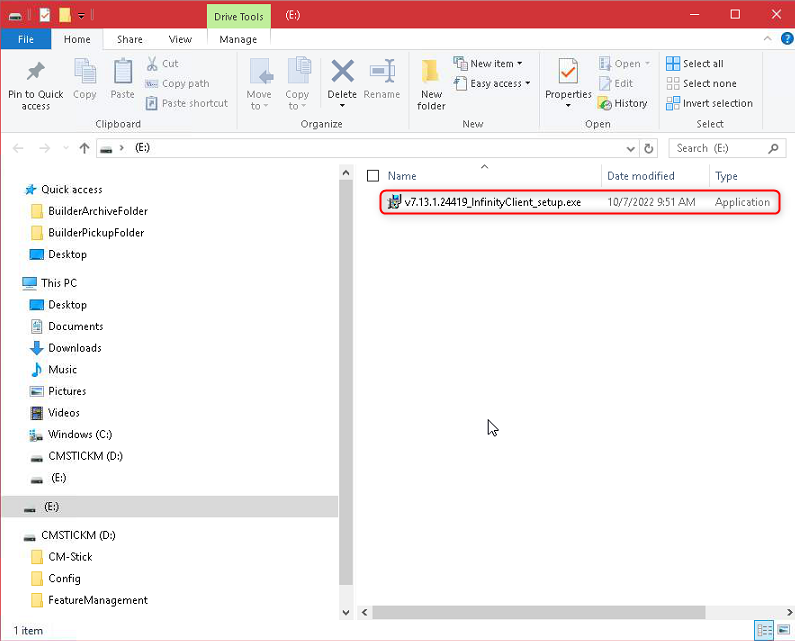Select Windows (C:) drive

pyautogui.click(x=80, y=435)
